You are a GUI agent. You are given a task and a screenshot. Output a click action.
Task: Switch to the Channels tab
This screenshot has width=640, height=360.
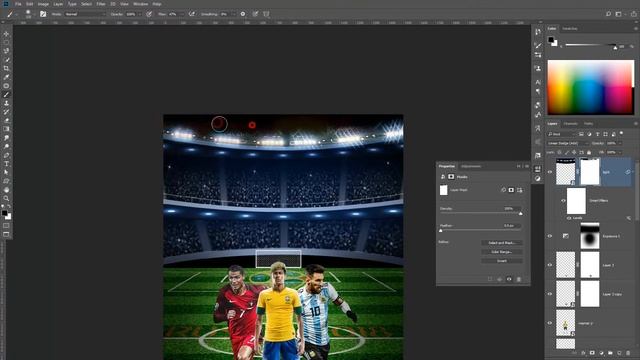(571, 123)
